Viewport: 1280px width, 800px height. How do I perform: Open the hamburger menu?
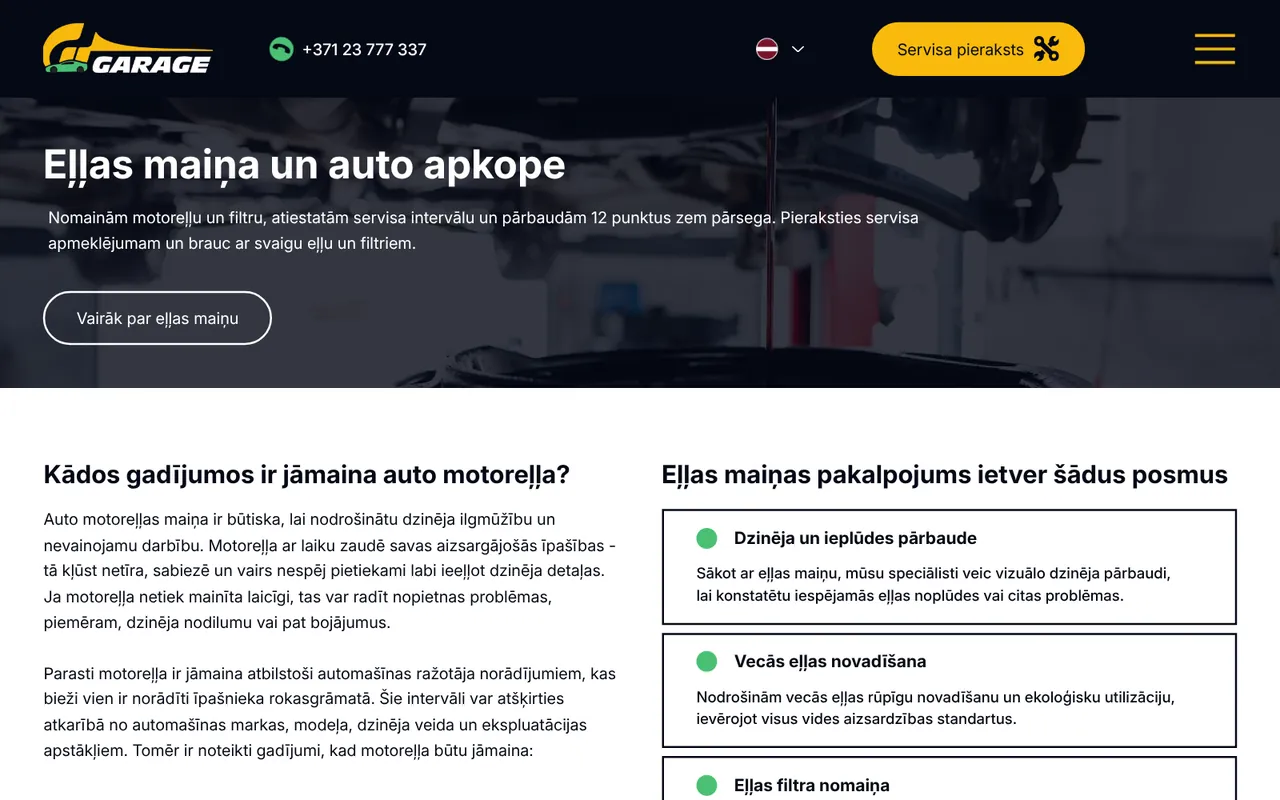(x=1215, y=49)
